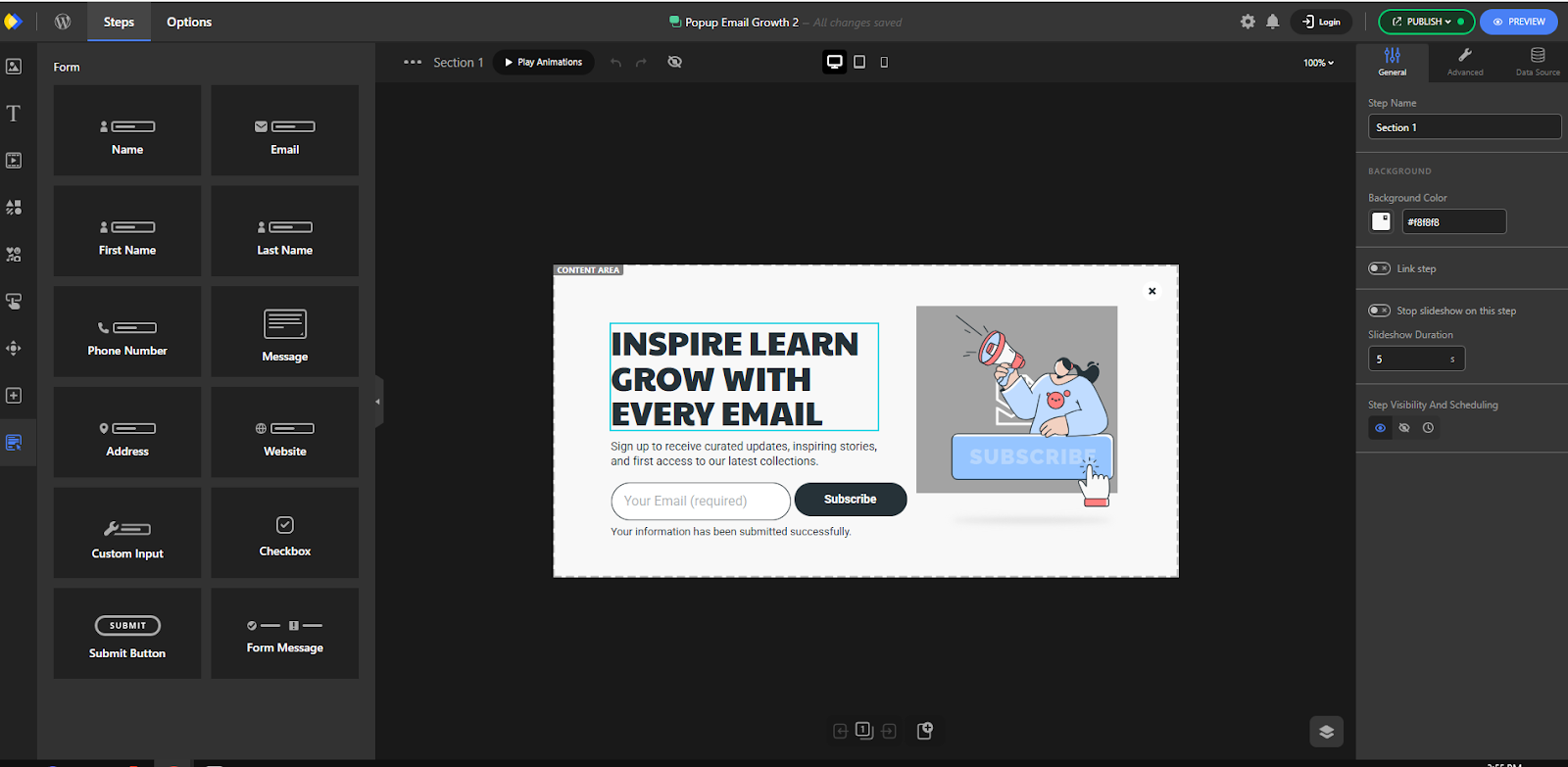Open the shapes elements sidebar icon
Viewport: 1568px width, 767px height.
tap(14, 207)
